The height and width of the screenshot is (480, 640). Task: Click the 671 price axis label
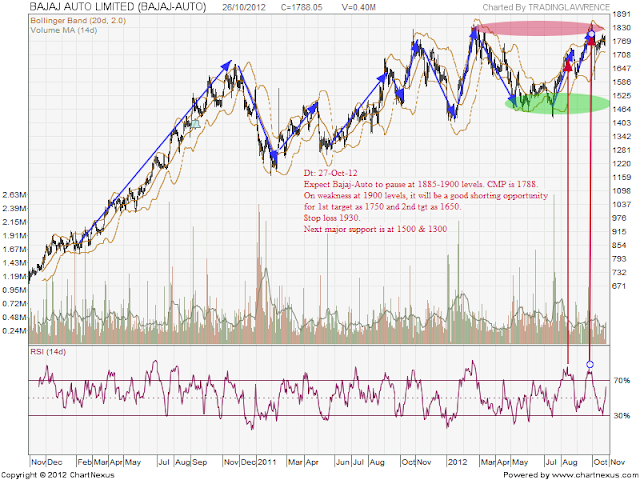coord(619,286)
